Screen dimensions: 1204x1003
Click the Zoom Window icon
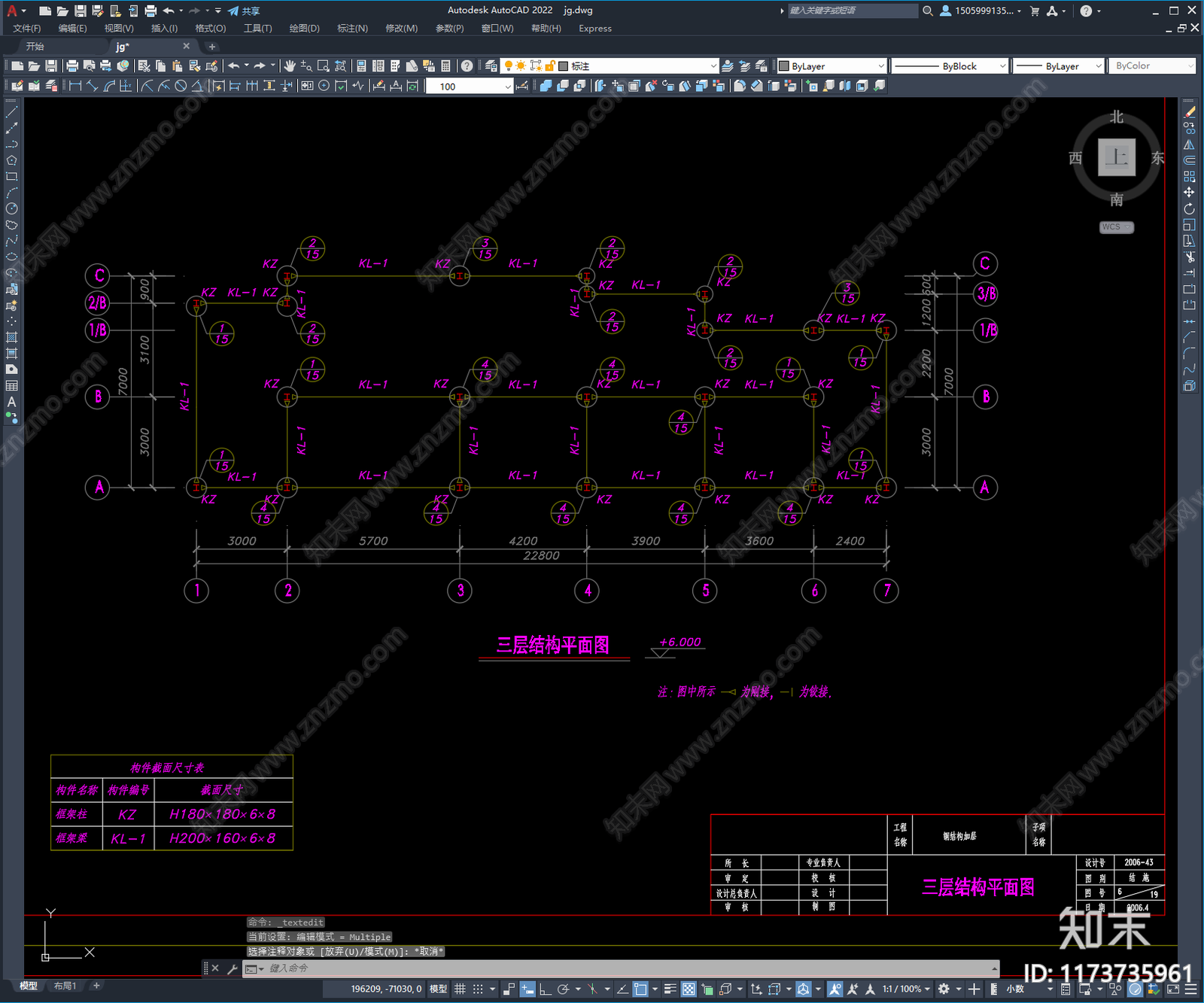click(x=324, y=66)
